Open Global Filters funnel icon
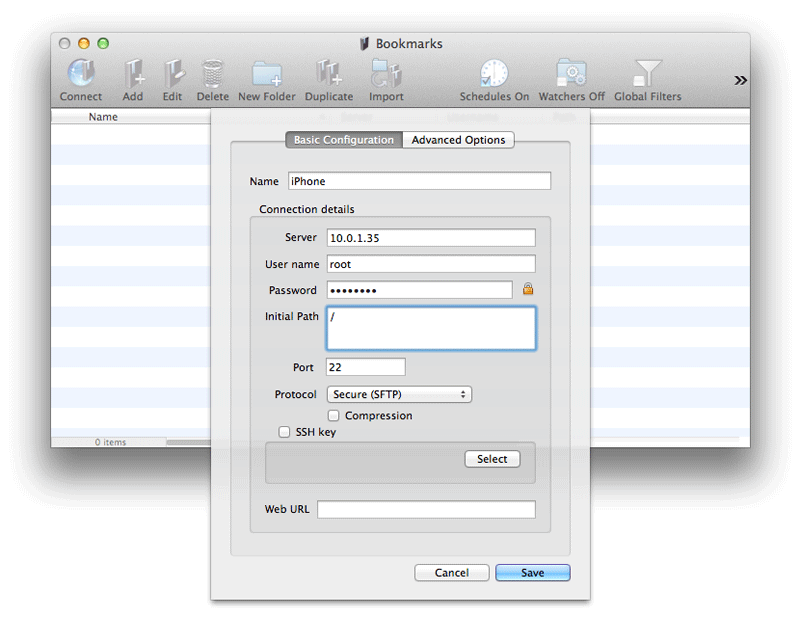Image resolution: width=800 pixels, height=617 pixels. [x=647, y=74]
